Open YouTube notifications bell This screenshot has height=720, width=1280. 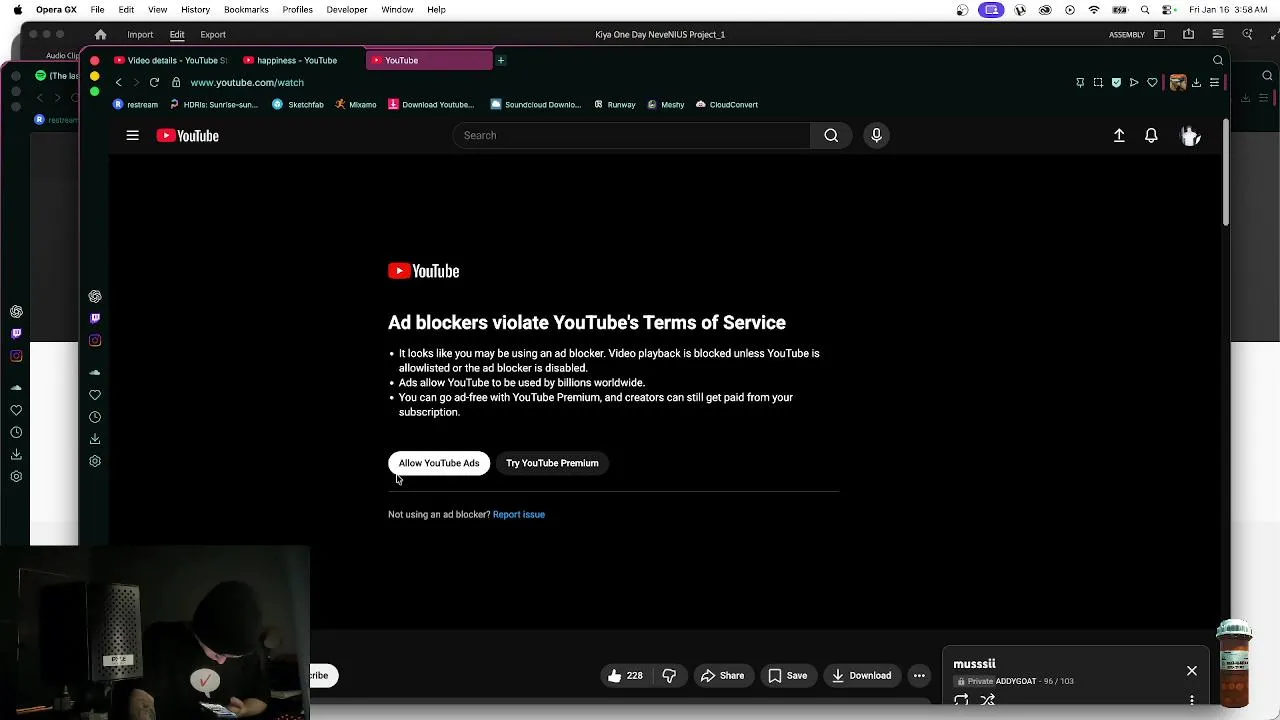[x=1151, y=135]
